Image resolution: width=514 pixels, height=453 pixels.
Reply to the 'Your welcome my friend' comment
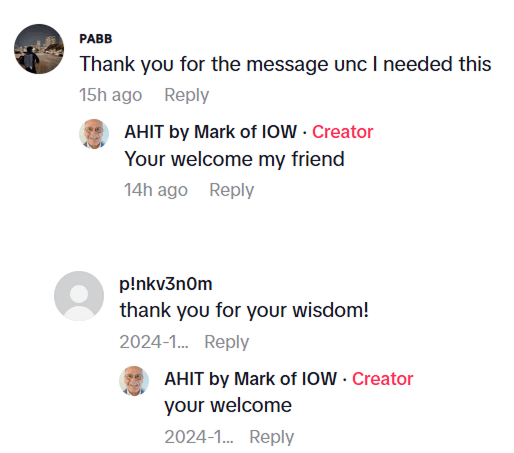(232, 190)
